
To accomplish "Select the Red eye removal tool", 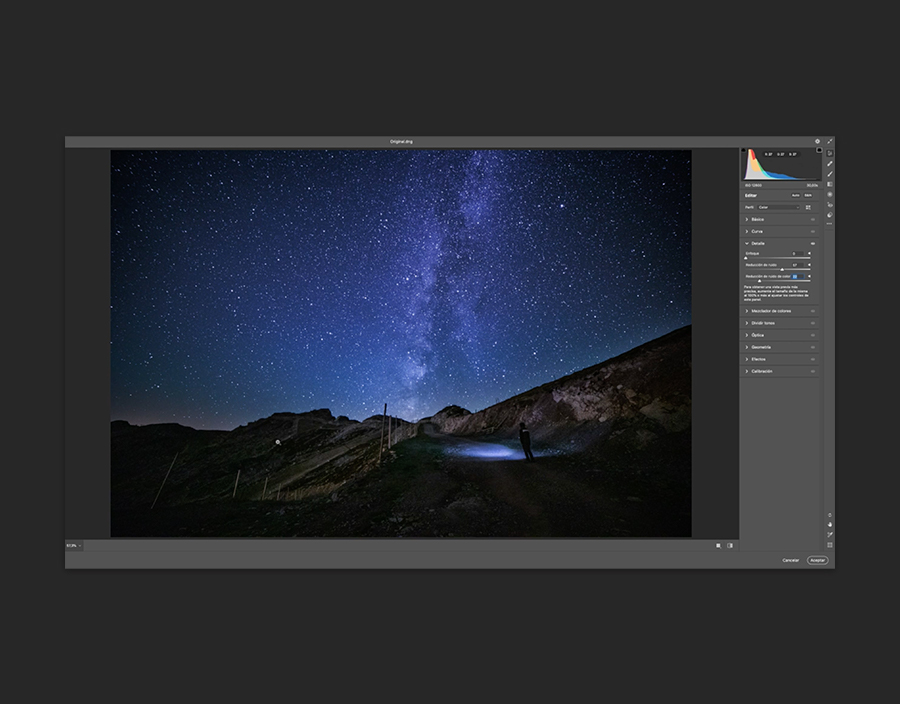I will click(830, 205).
